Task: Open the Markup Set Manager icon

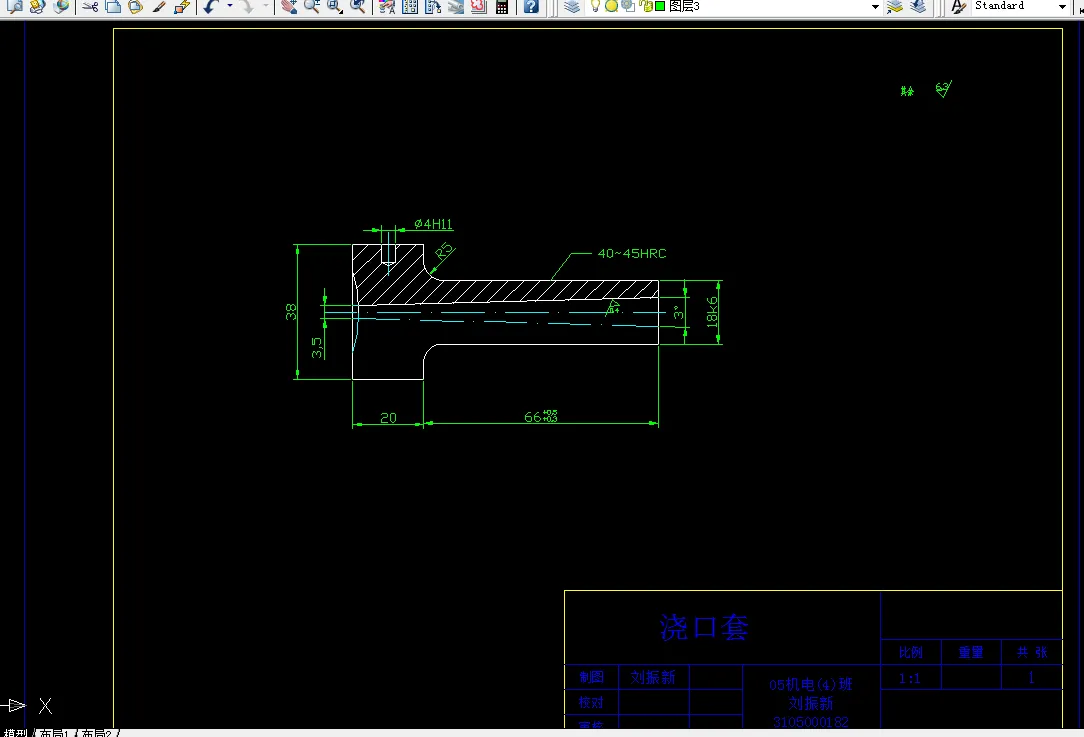Action: pyautogui.click(x=479, y=7)
